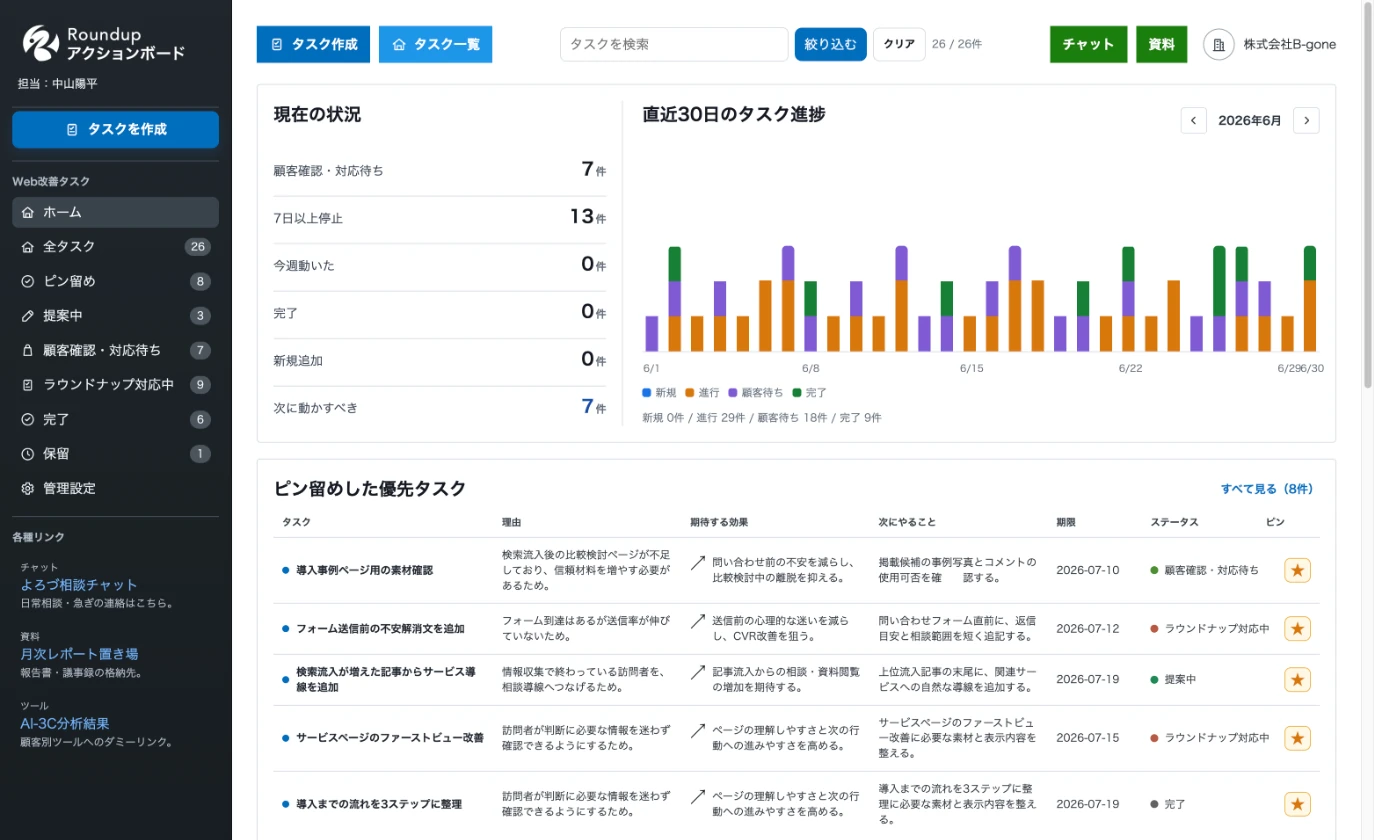This screenshot has height=840, width=1374.
Task: Click the Roundup logo icon
Action: pyautogui.click(x=41, y=43)
